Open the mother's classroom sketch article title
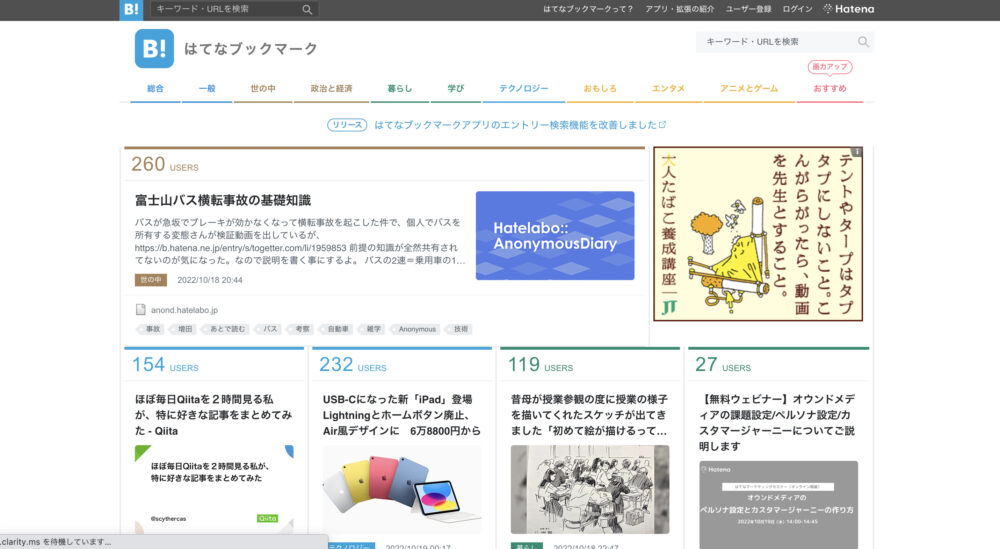Screen dimensions: 1000x549 pos(589,415)
